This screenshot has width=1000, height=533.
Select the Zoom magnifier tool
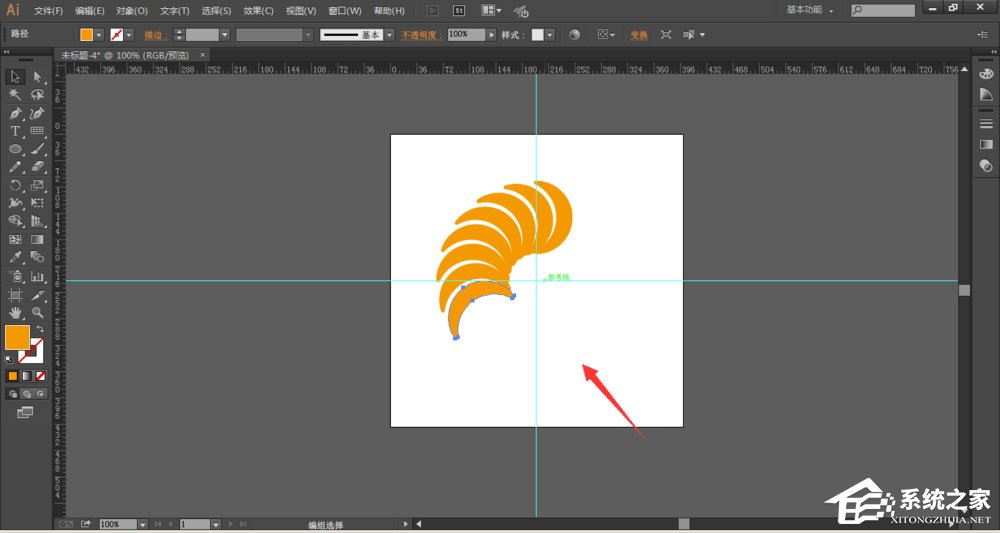click(x=38, y=312)
